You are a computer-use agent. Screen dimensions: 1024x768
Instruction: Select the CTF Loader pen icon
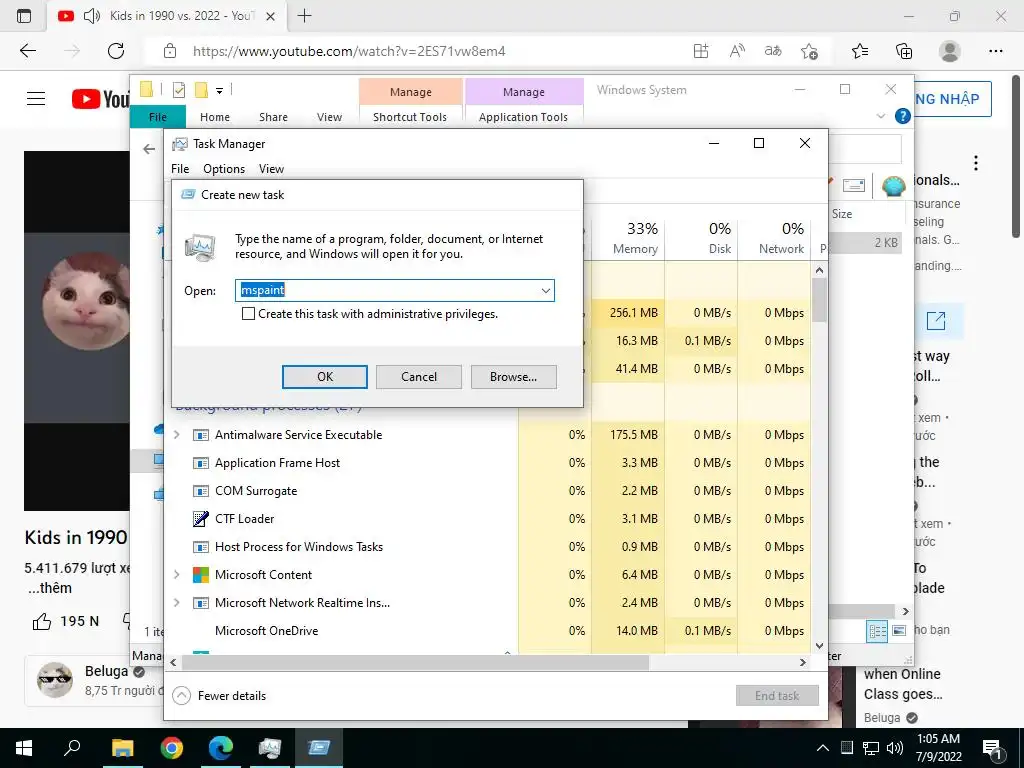[x=200, y=519]
